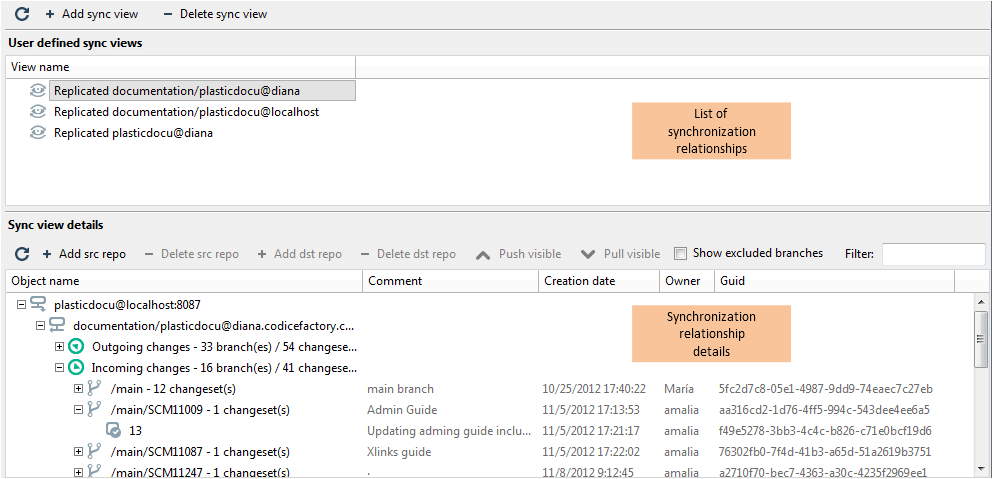
Task: Click Add dst repo
Action: click(x=299, y=254)
